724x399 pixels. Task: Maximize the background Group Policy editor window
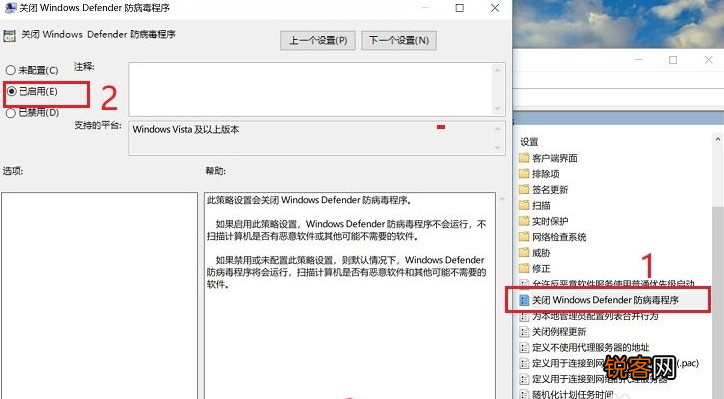[x=673, y=60]
